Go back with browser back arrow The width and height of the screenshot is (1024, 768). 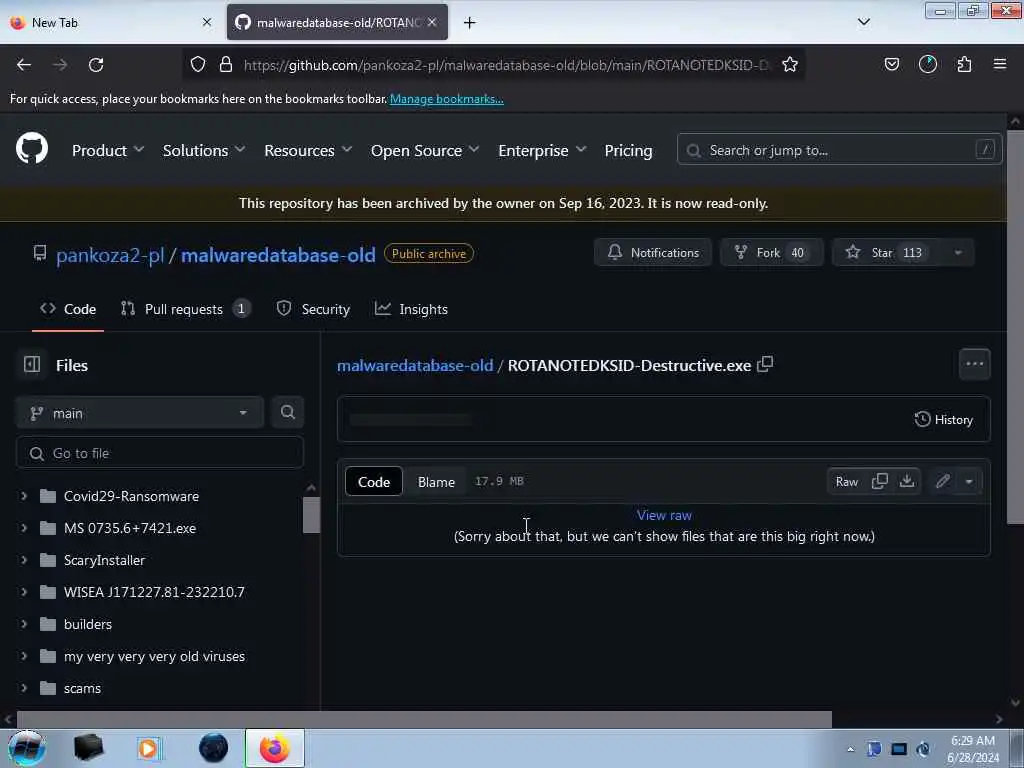tap(24, 64)
